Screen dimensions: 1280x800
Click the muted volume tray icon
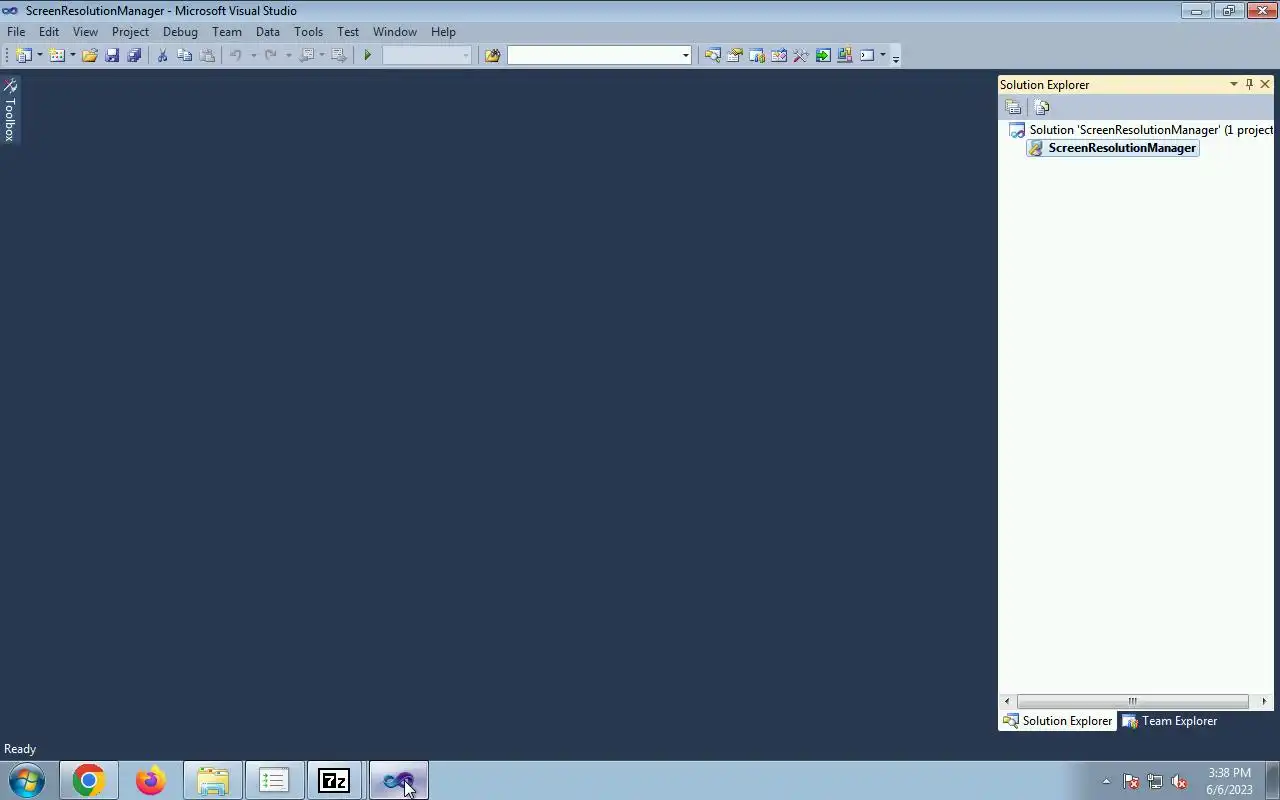[x=1179, y=781]
